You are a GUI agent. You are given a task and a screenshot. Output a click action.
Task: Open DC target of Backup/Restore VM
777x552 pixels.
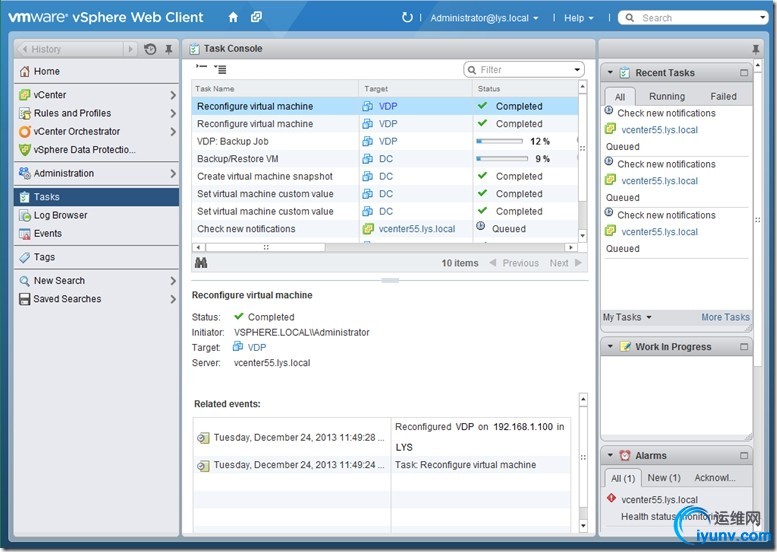(x=386, y=159)
